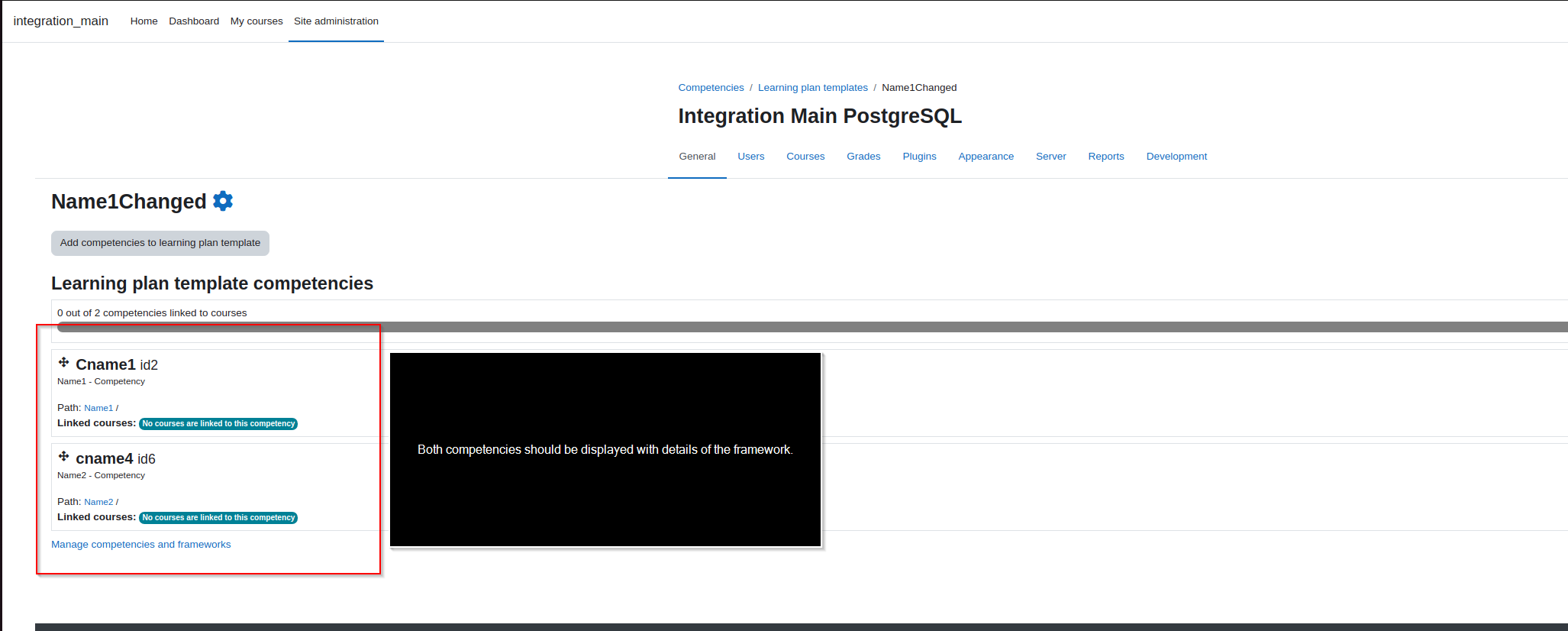Click the 'Name2 - Competency' description text
This screenshot has width=1568, height=631.
[x=101, y=476]
